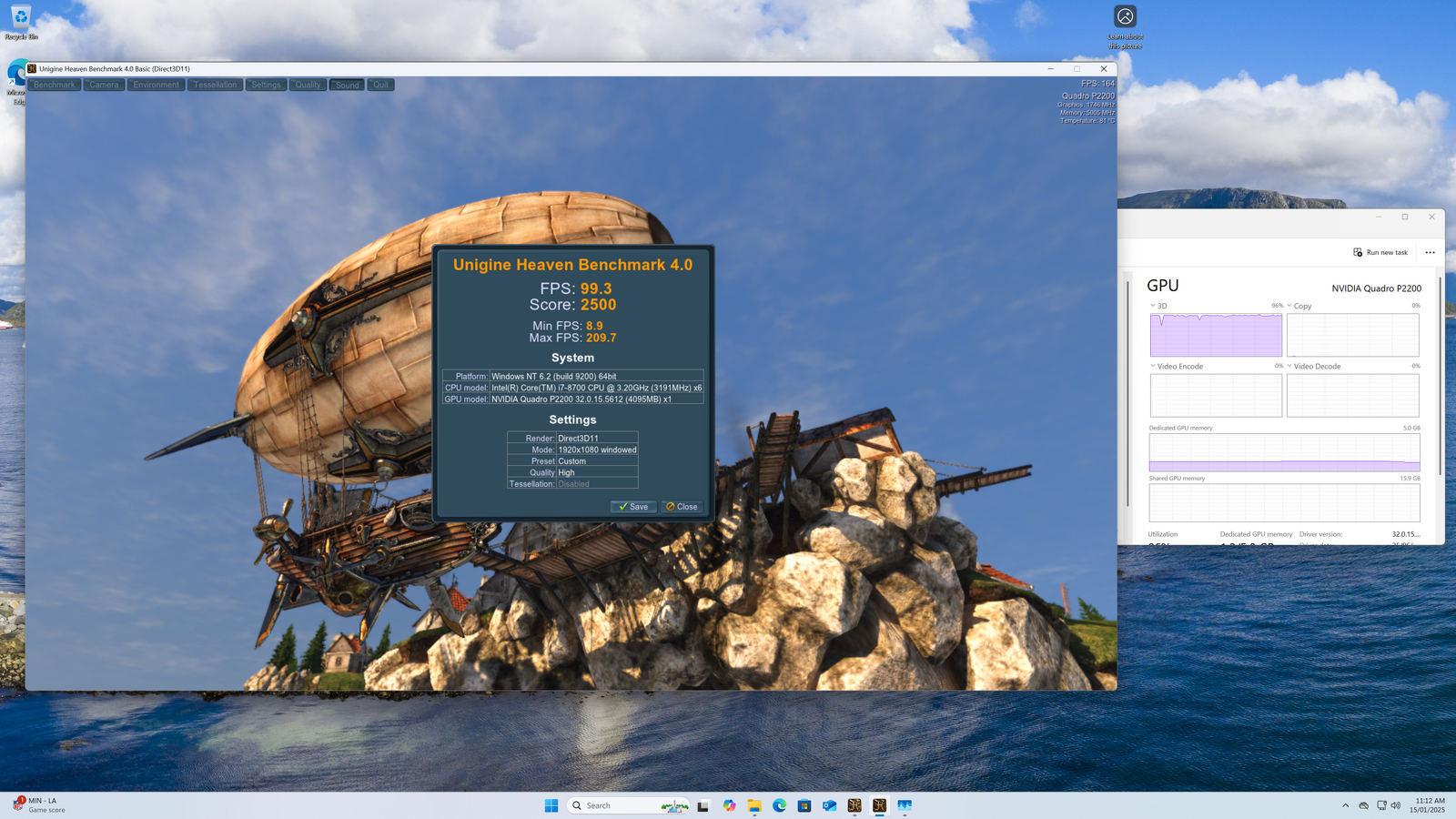Click the CPU model row 'Intel(R) Core(TM) i7-8700'
Image resolution: width=1456 pixels, height=819 pixels.
click(x=573, y=388)
